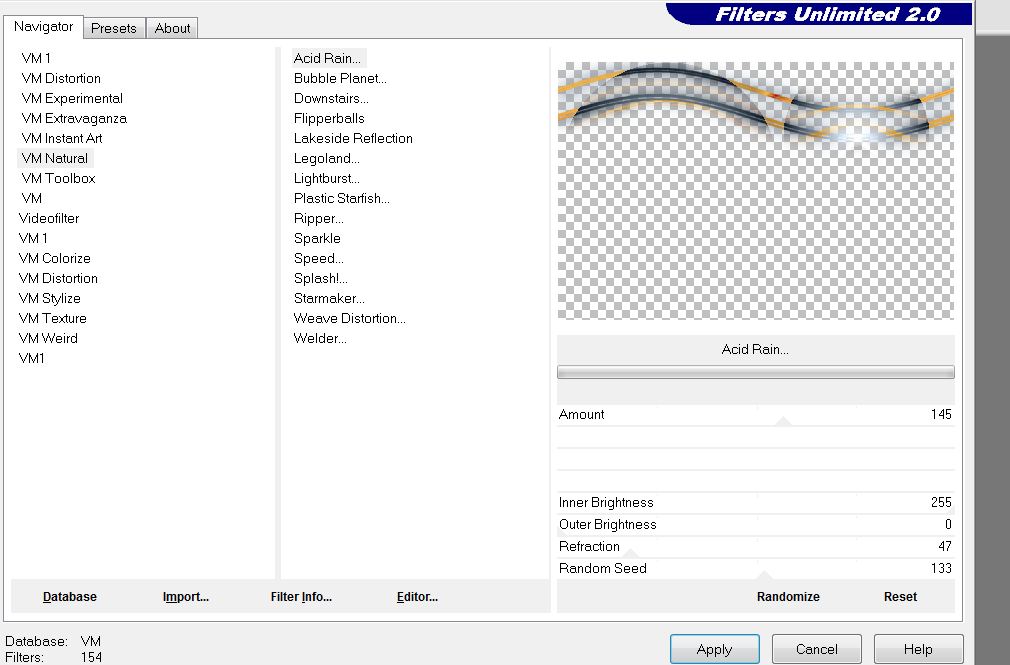Click the Filters count 154
The width and height of the screenshot is (1010, 665).
91,657
